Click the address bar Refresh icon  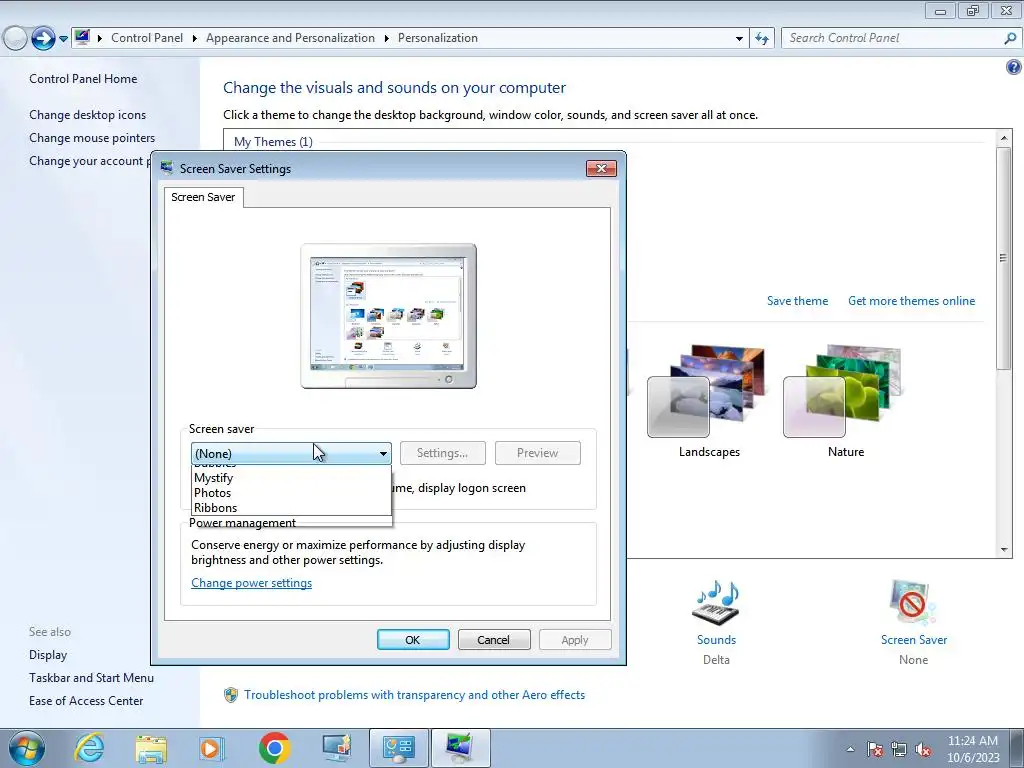(761, 39)
